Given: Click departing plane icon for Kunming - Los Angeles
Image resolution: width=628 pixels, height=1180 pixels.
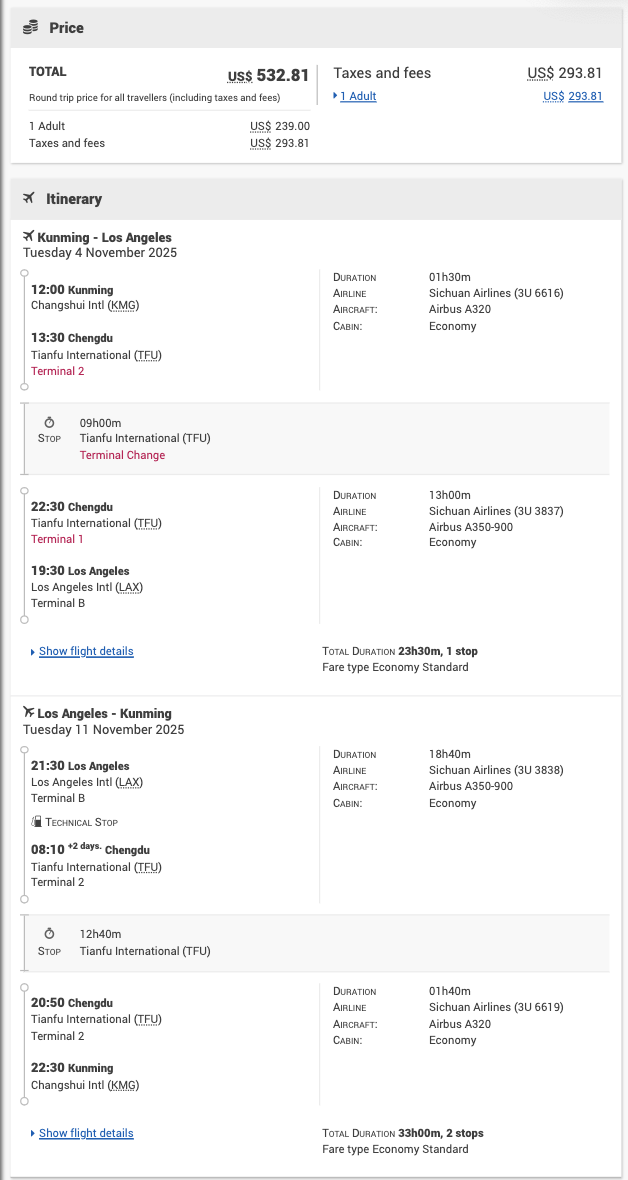Looking at the screenshot, I should 28,237.
